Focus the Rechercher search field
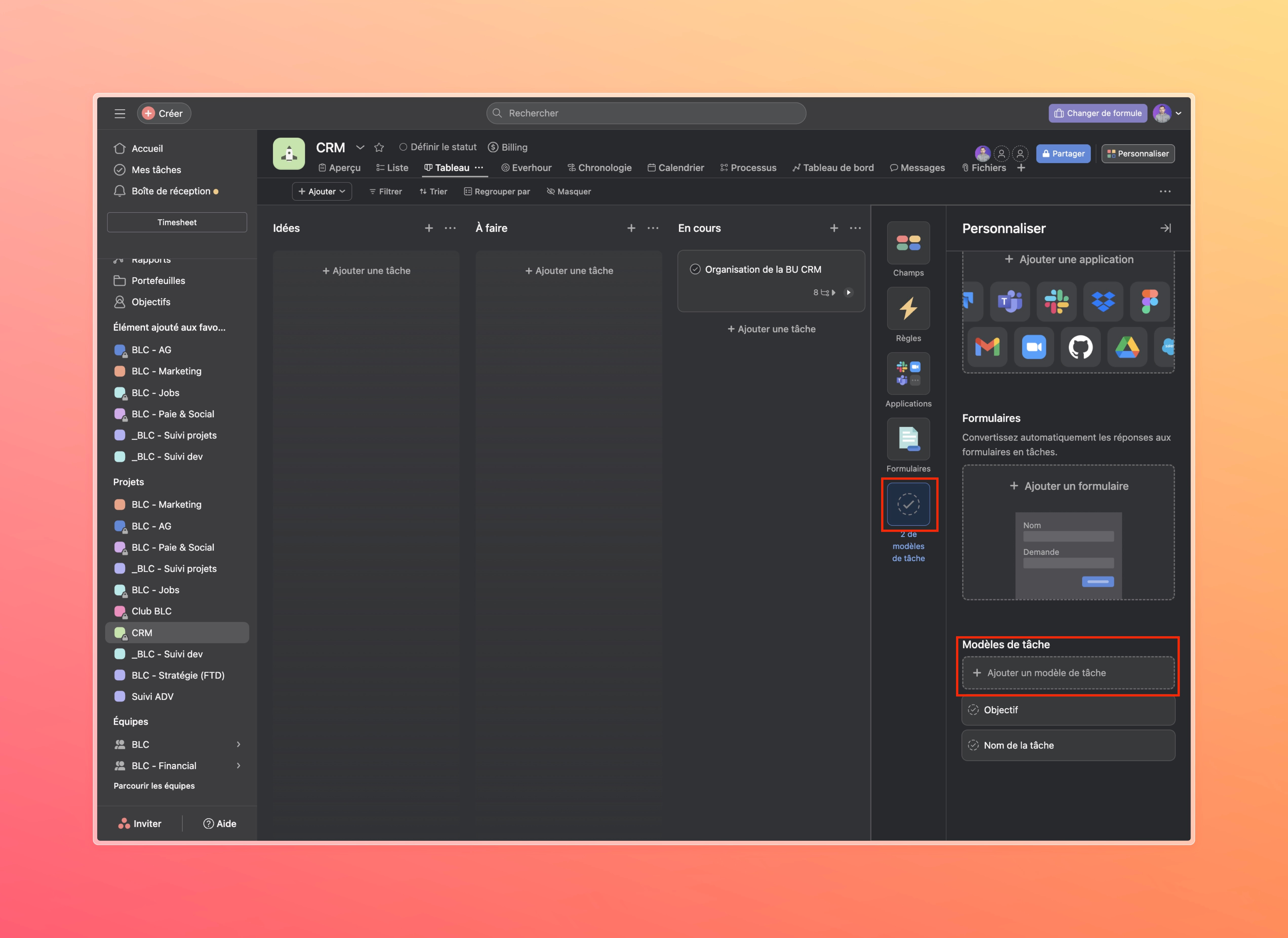This screenshot has width=1288, height=938. 646,114
